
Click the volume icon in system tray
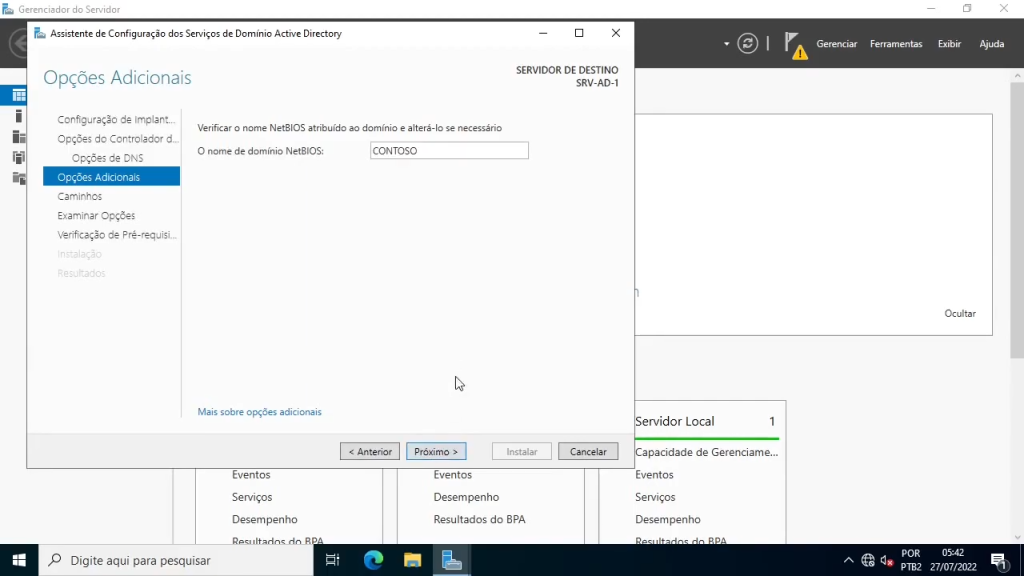click(x=886, y=560)
